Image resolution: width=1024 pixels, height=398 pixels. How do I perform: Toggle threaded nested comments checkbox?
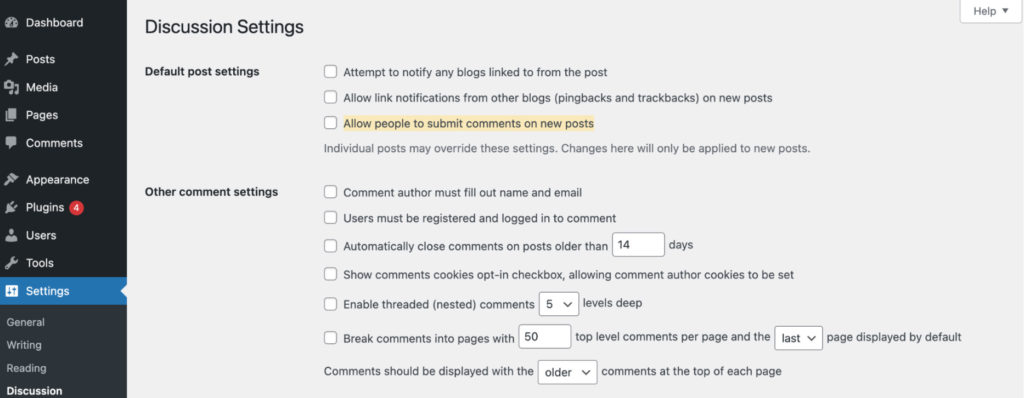coord(331,304)
